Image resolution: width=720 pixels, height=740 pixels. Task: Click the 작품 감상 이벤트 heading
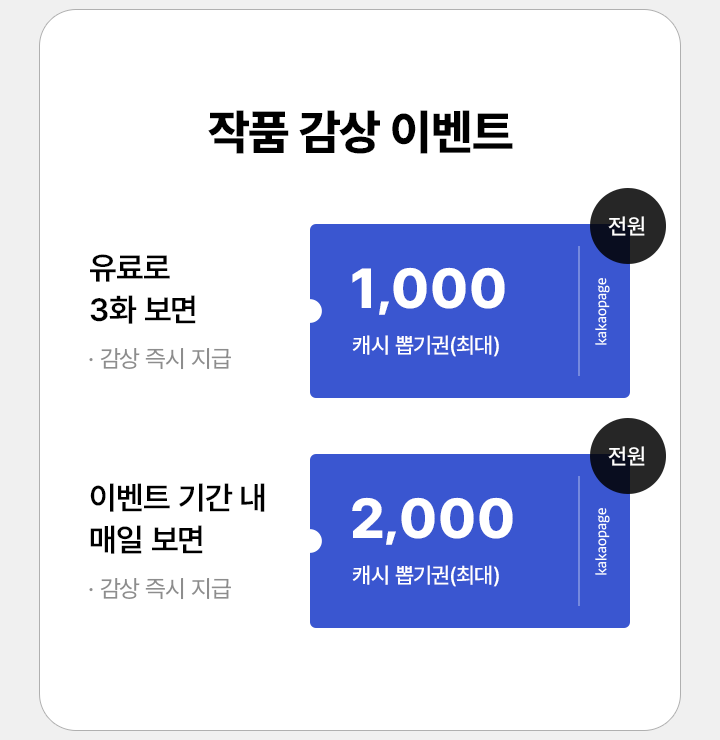(x=360, y=133)
